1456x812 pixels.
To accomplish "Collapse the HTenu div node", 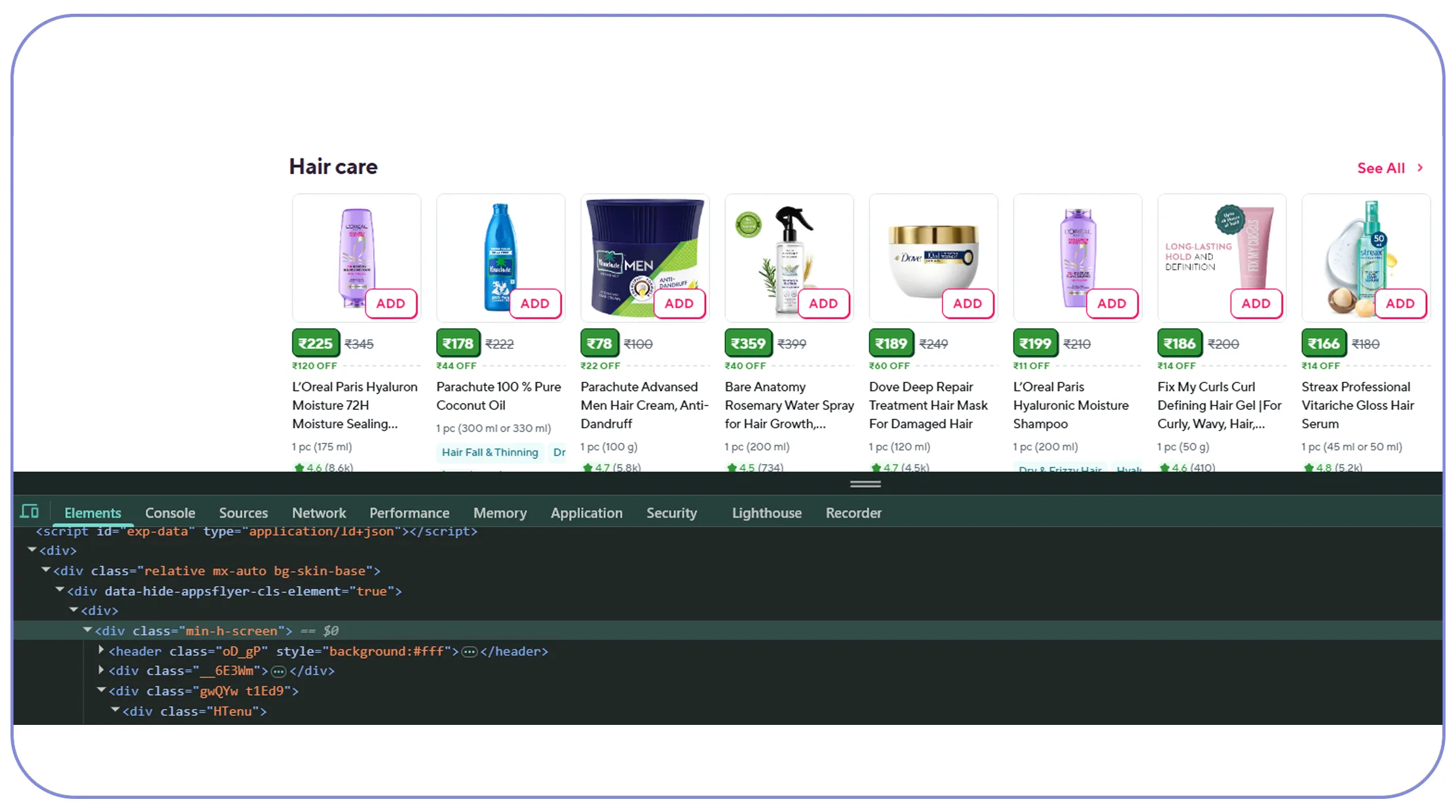I will pos(115,710).
